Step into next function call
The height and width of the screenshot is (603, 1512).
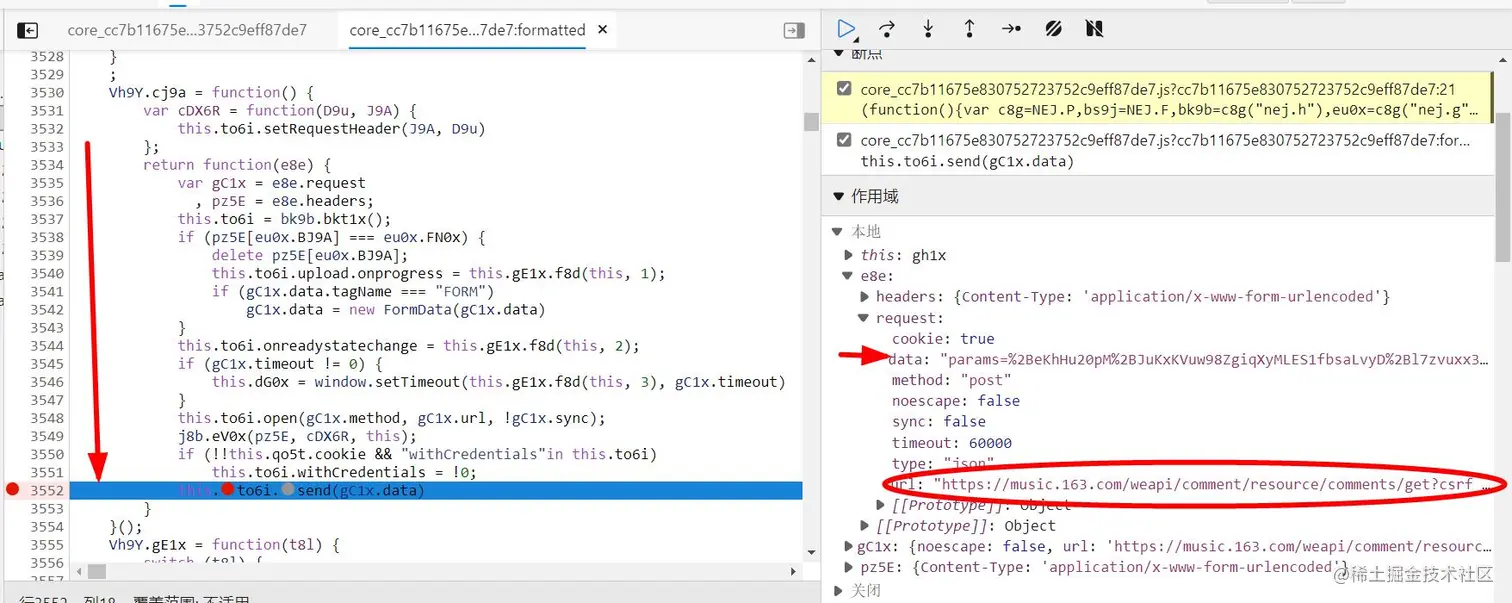tap(928, 29)
